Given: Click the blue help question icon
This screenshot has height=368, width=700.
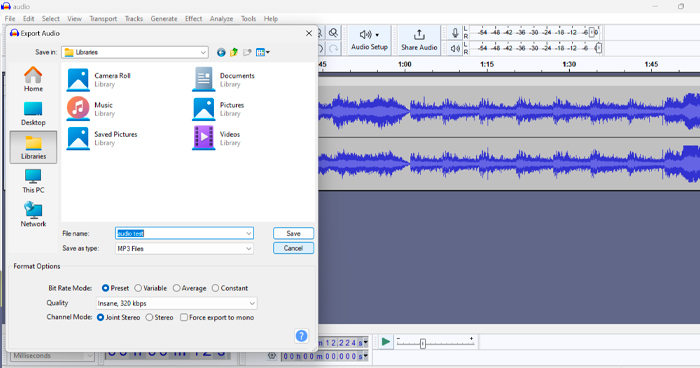Looking at the screenshot, I should coord(301,336).
